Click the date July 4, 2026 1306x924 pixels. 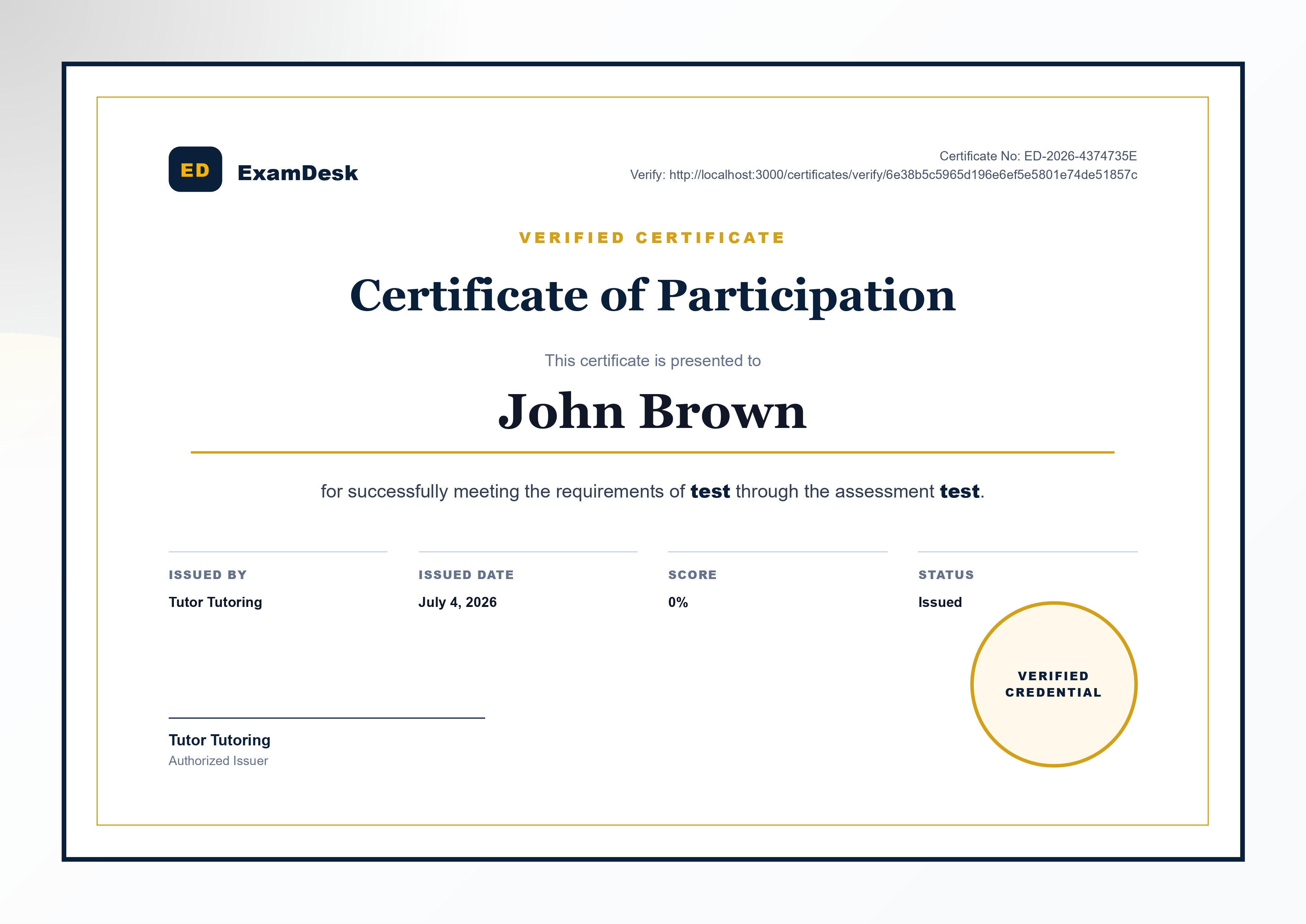pos(458,602)
